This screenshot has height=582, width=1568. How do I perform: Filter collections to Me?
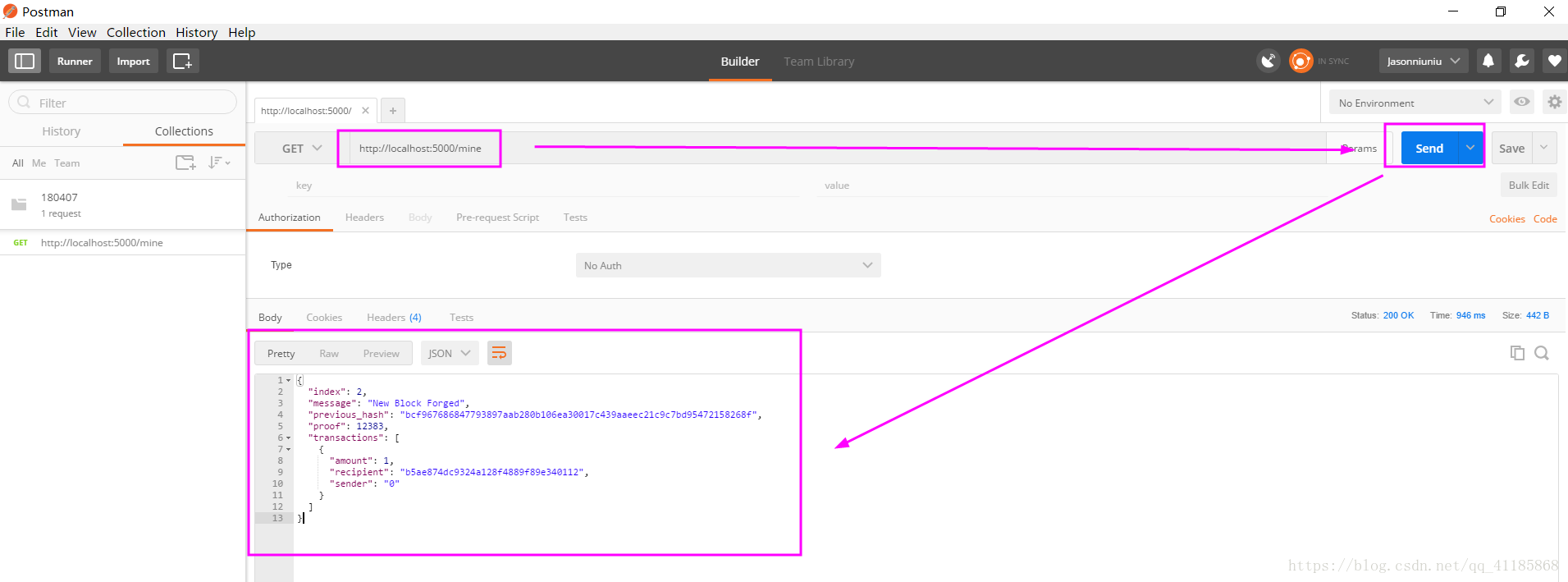click(39, 163)
